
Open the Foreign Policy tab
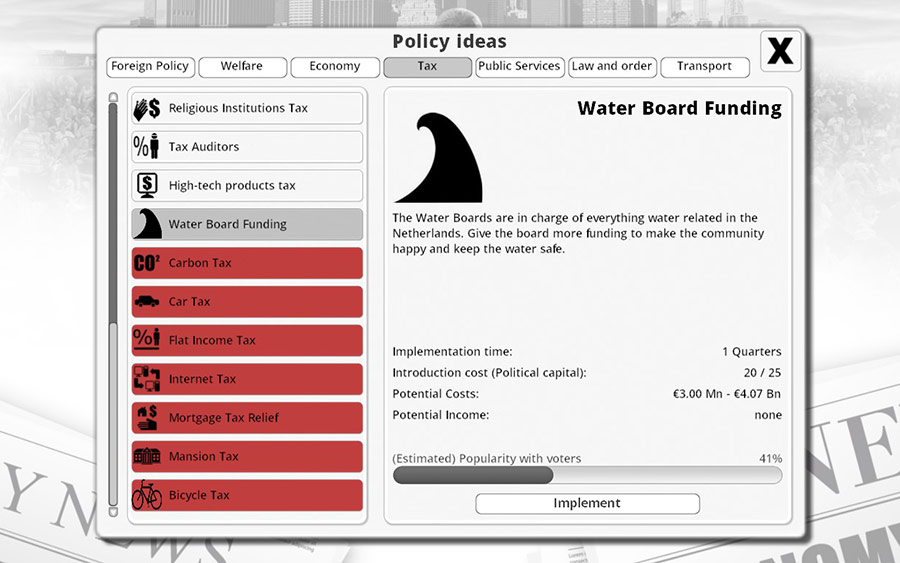[150, 67]
